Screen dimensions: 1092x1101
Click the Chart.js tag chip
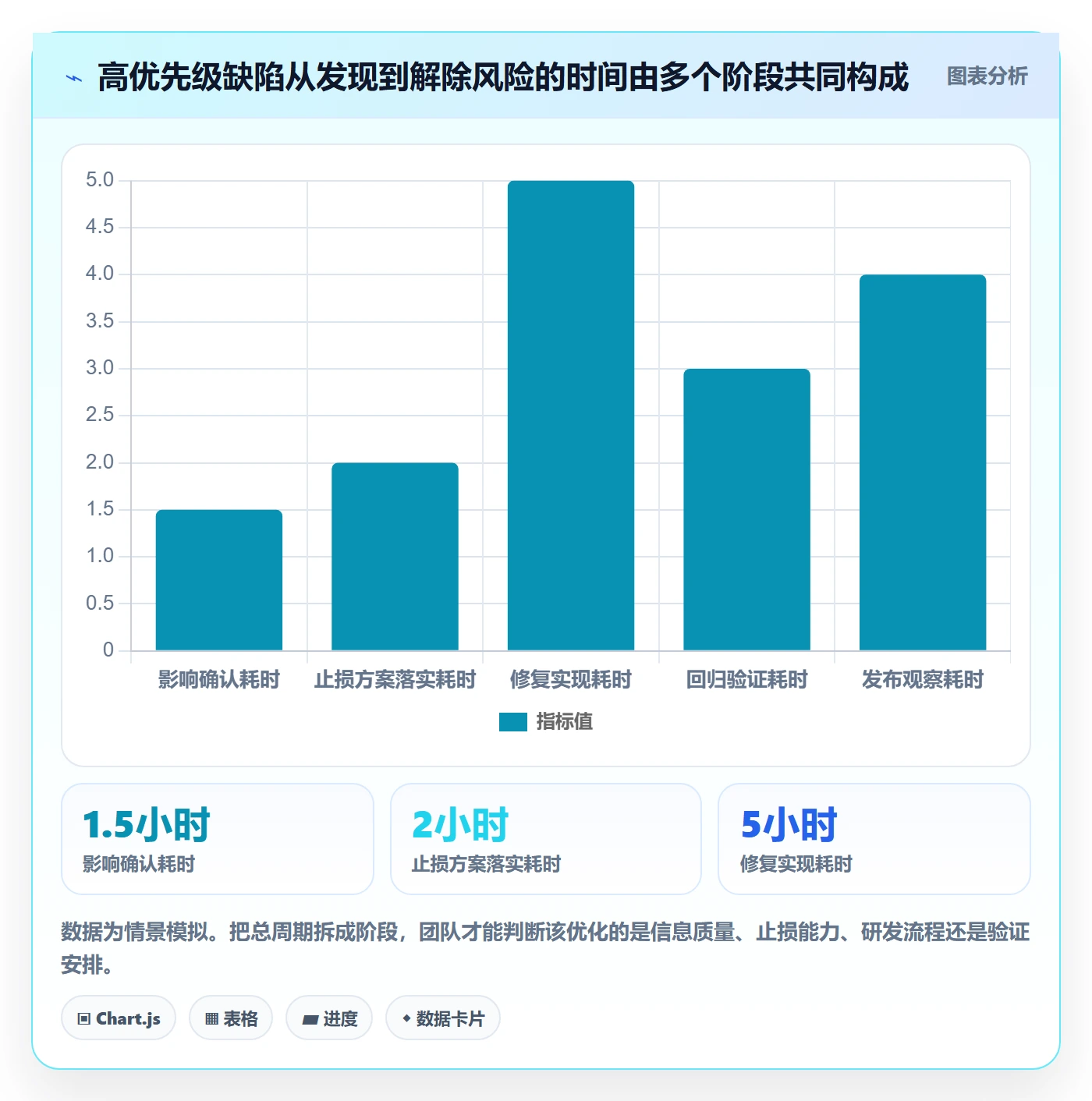[x=119, y=1018]
